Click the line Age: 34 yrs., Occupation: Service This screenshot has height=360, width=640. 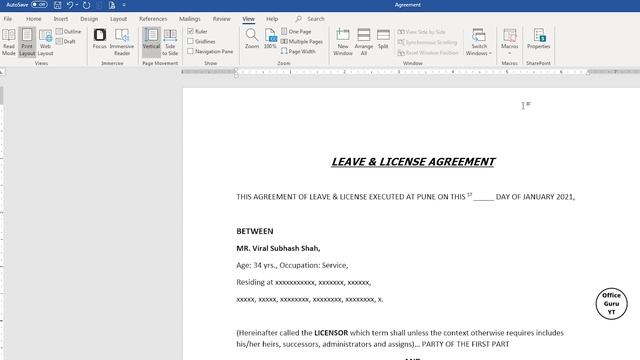292,265
